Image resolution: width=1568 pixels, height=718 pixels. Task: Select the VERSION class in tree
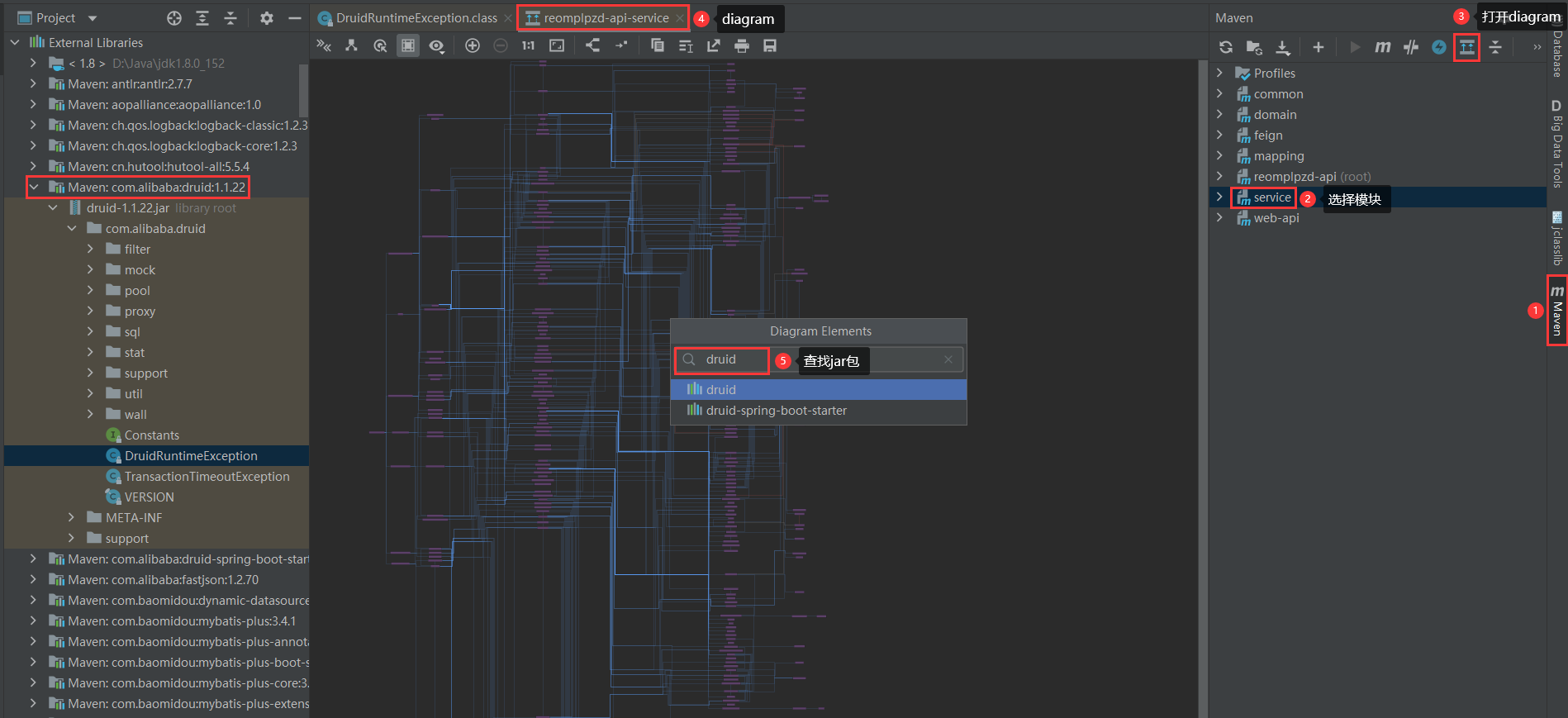click(149, 497)
